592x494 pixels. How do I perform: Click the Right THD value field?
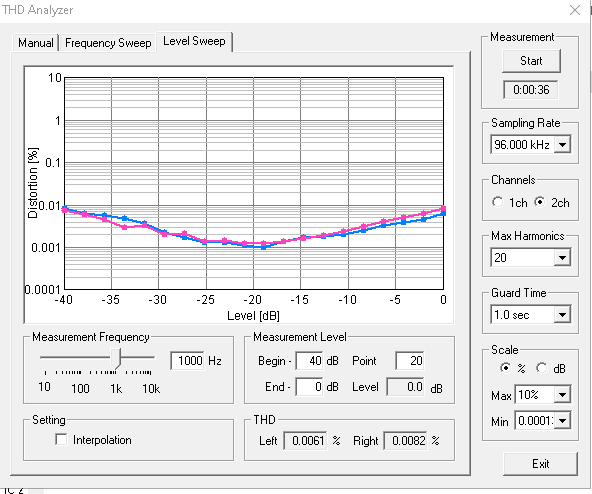click(405, 440)
